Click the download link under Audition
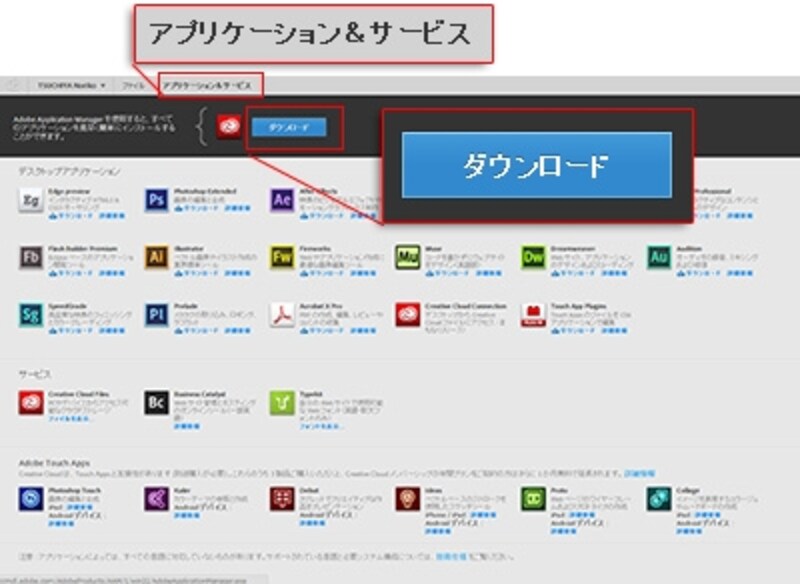Image resolution: width=800 pixels, height=584 pixels. pos(698,273)
